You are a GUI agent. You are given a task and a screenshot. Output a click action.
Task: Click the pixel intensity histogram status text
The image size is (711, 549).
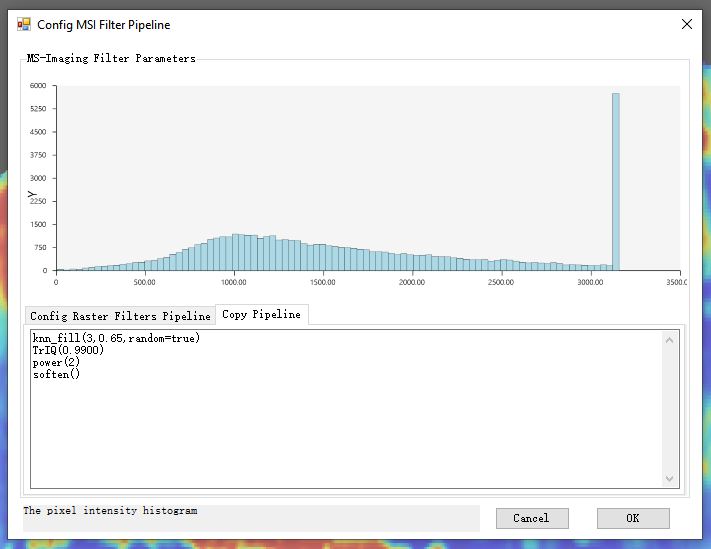[x=110, y=511]
